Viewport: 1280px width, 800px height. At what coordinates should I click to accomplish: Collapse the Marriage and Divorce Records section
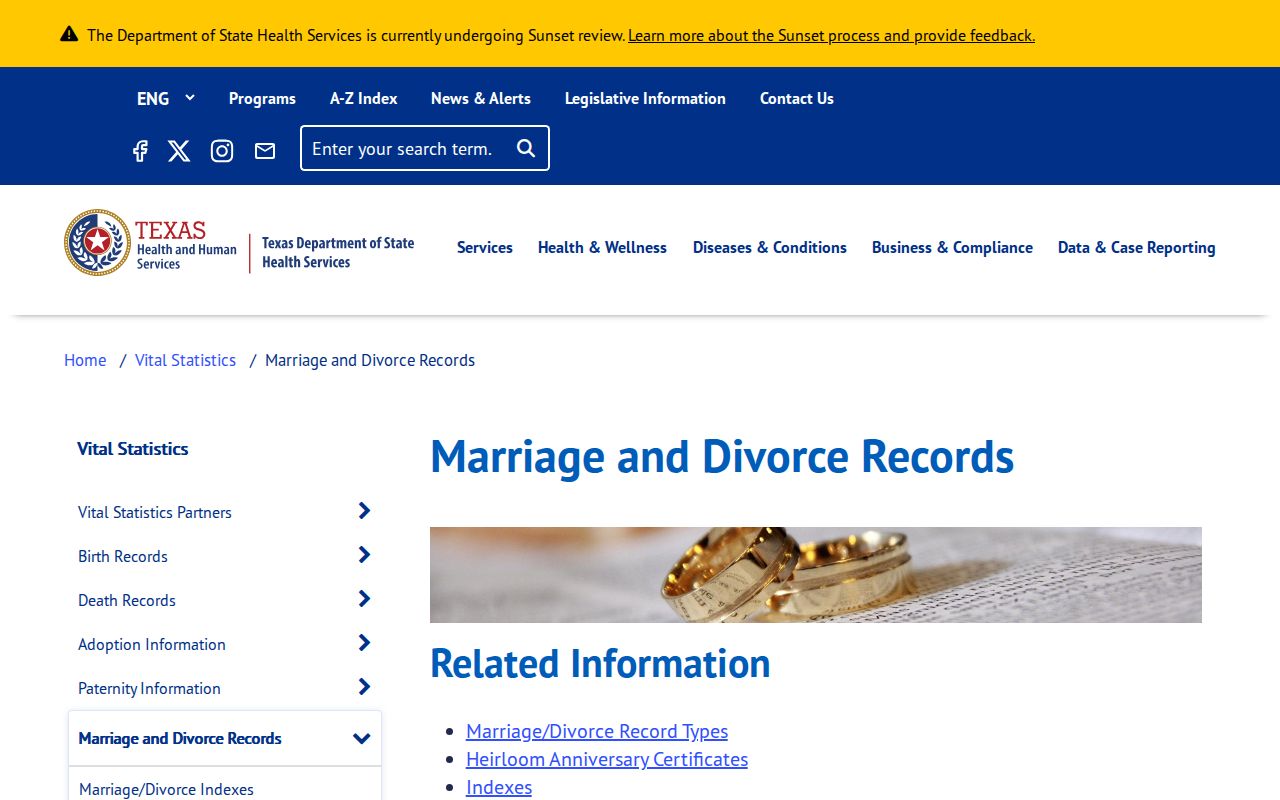362,738
